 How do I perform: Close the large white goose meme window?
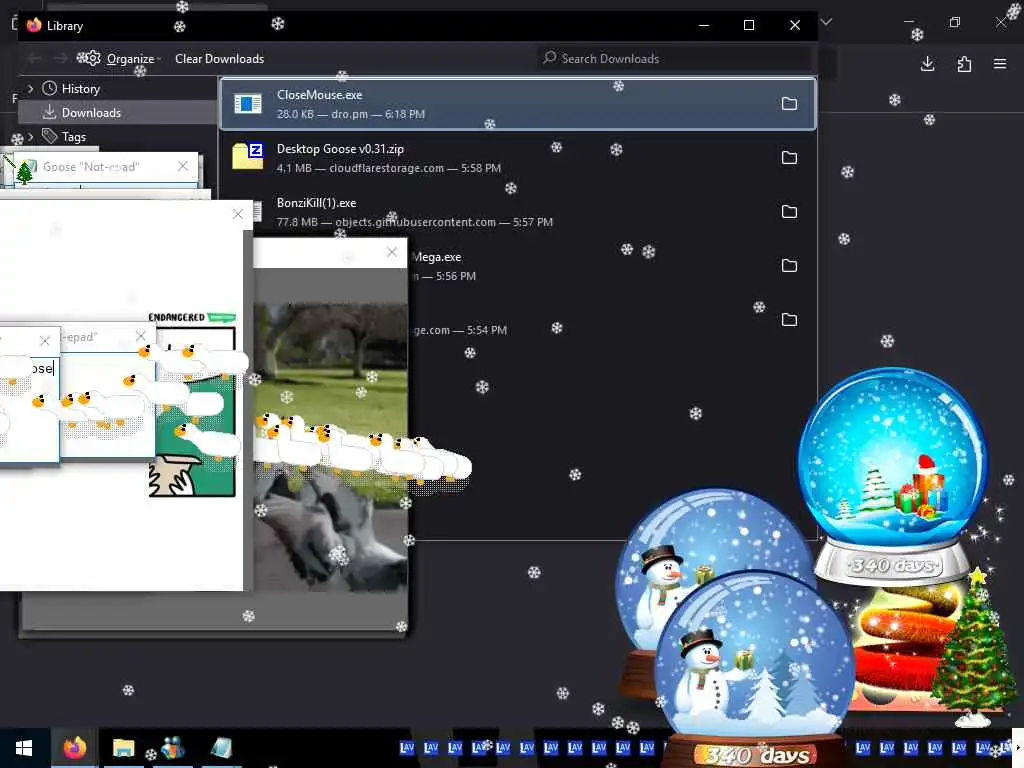click(238, 214)
